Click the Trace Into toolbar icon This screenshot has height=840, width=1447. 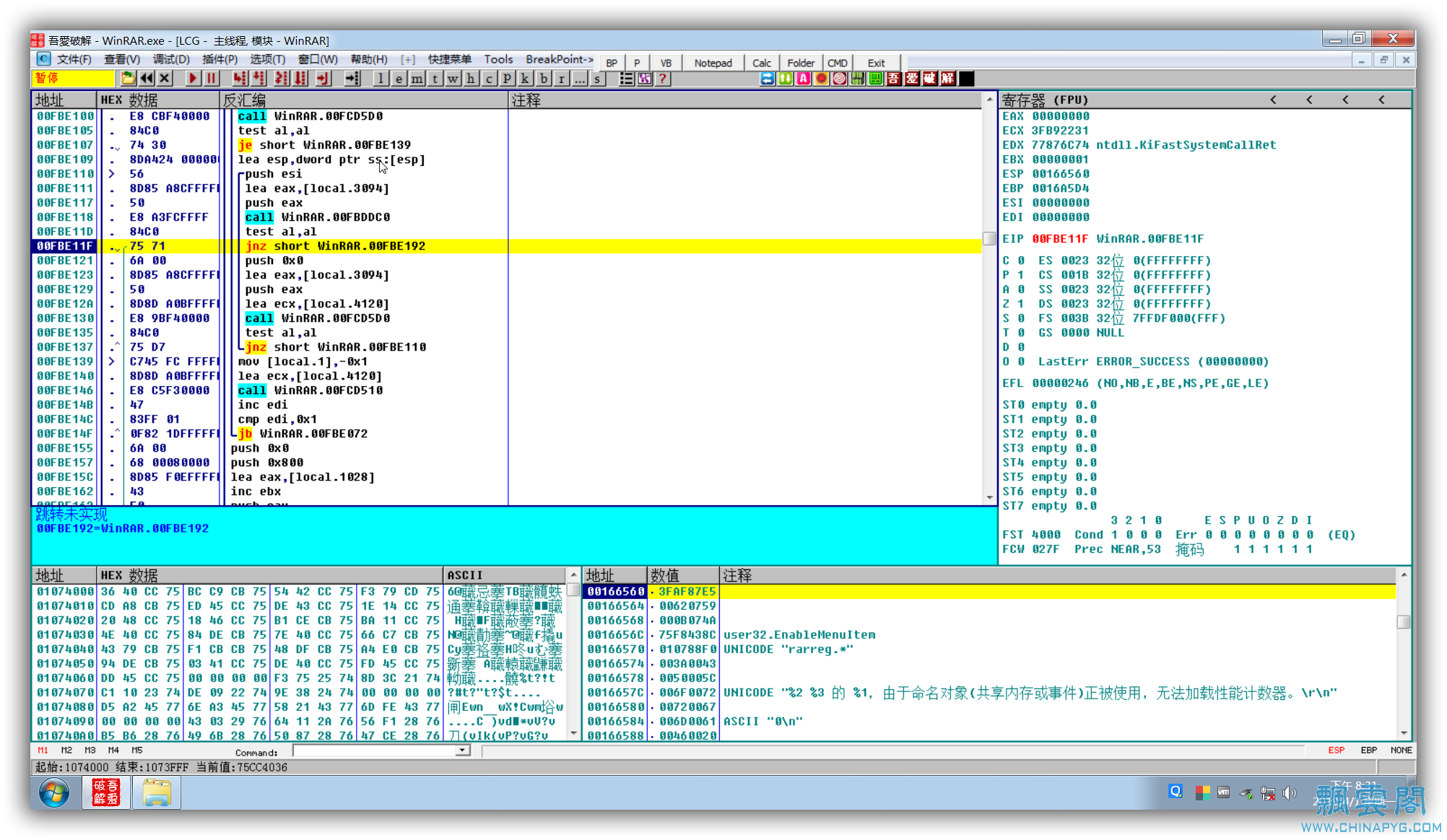(x=282, y=78)
